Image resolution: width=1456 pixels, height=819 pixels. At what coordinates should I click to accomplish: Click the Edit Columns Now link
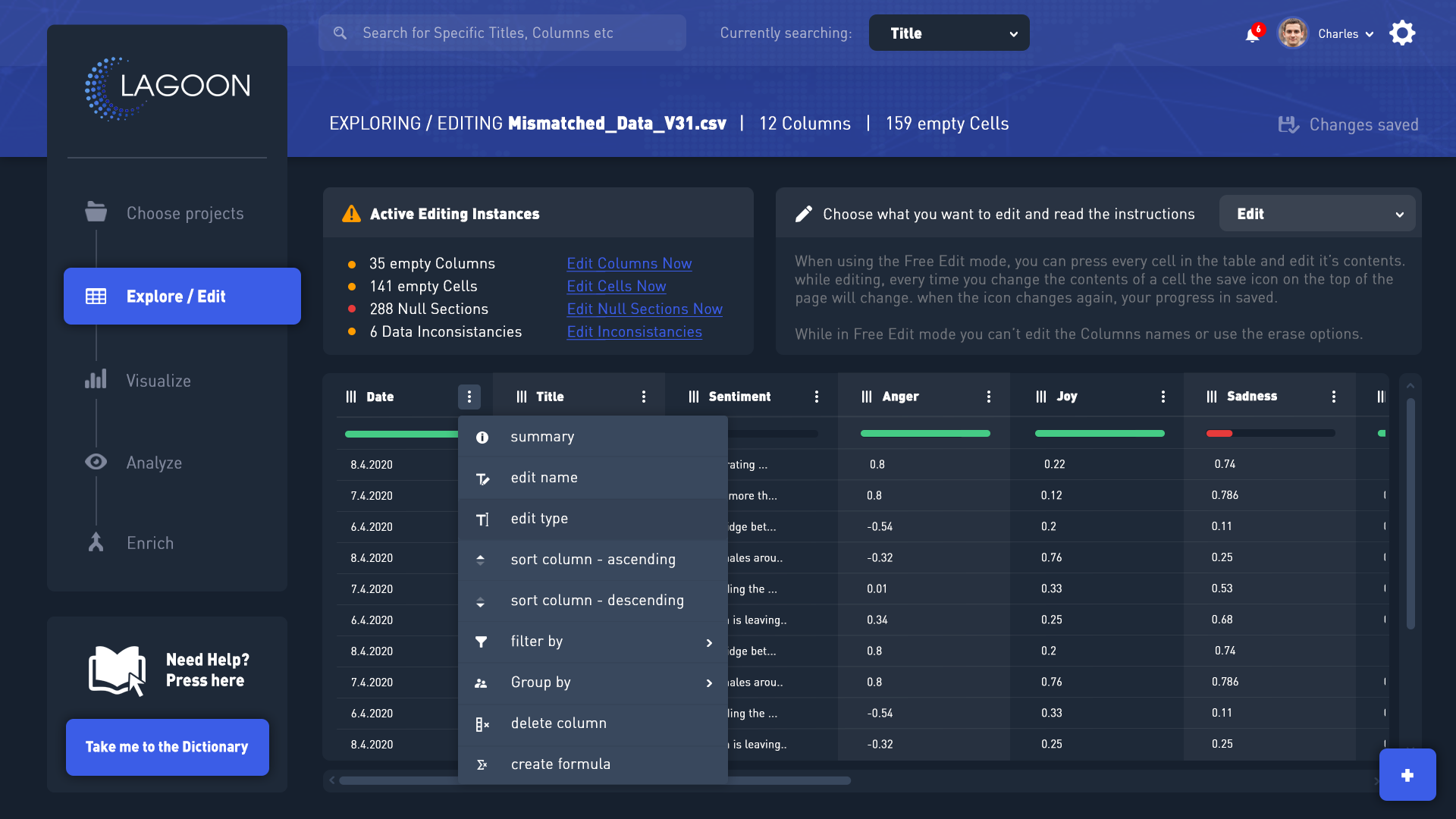629,263
